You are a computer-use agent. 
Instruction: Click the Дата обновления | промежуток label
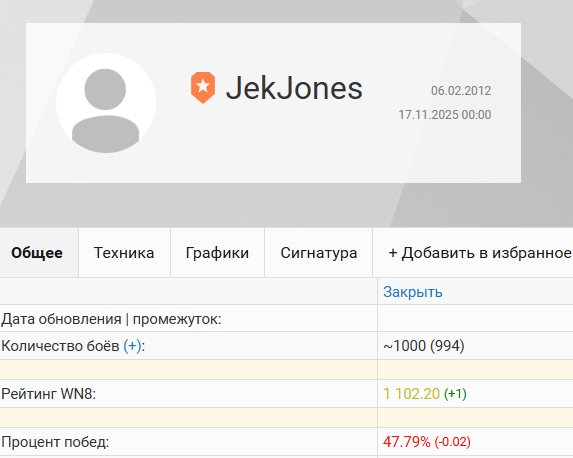tap(111, 319)
